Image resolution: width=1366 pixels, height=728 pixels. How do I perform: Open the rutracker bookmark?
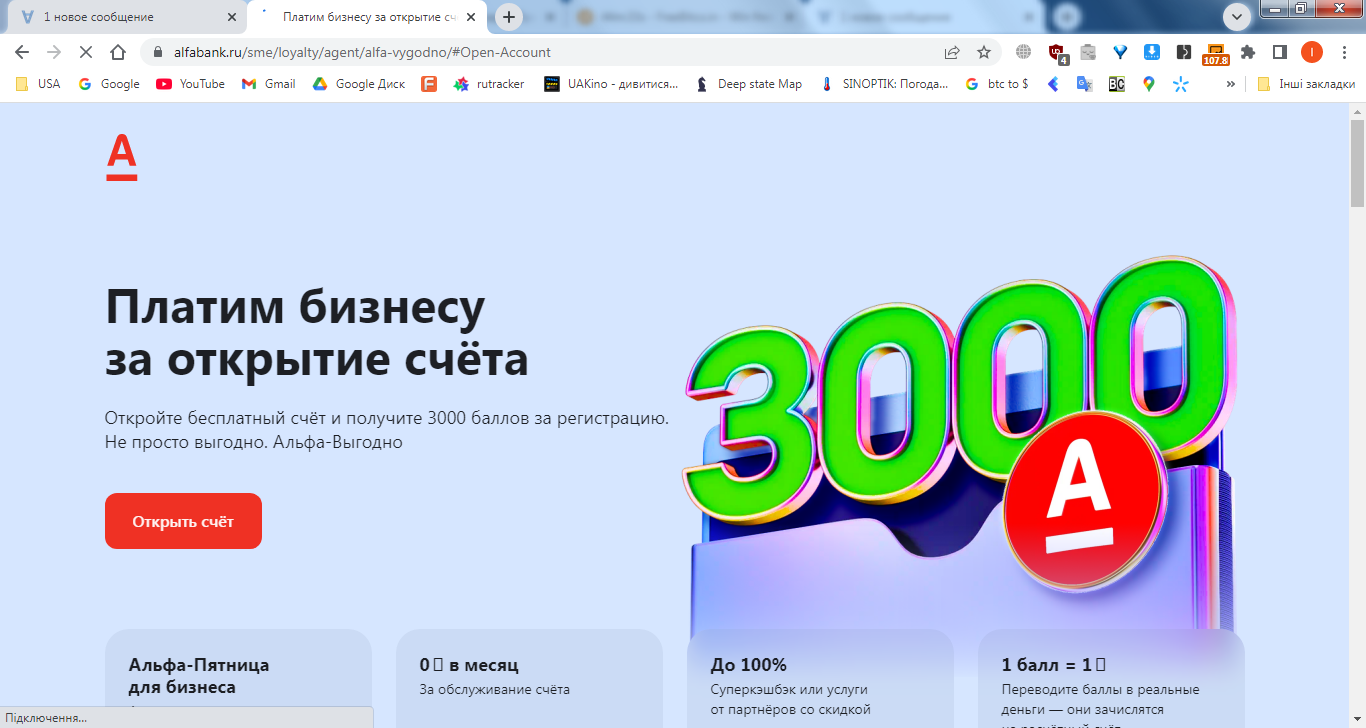pos(489,84)
